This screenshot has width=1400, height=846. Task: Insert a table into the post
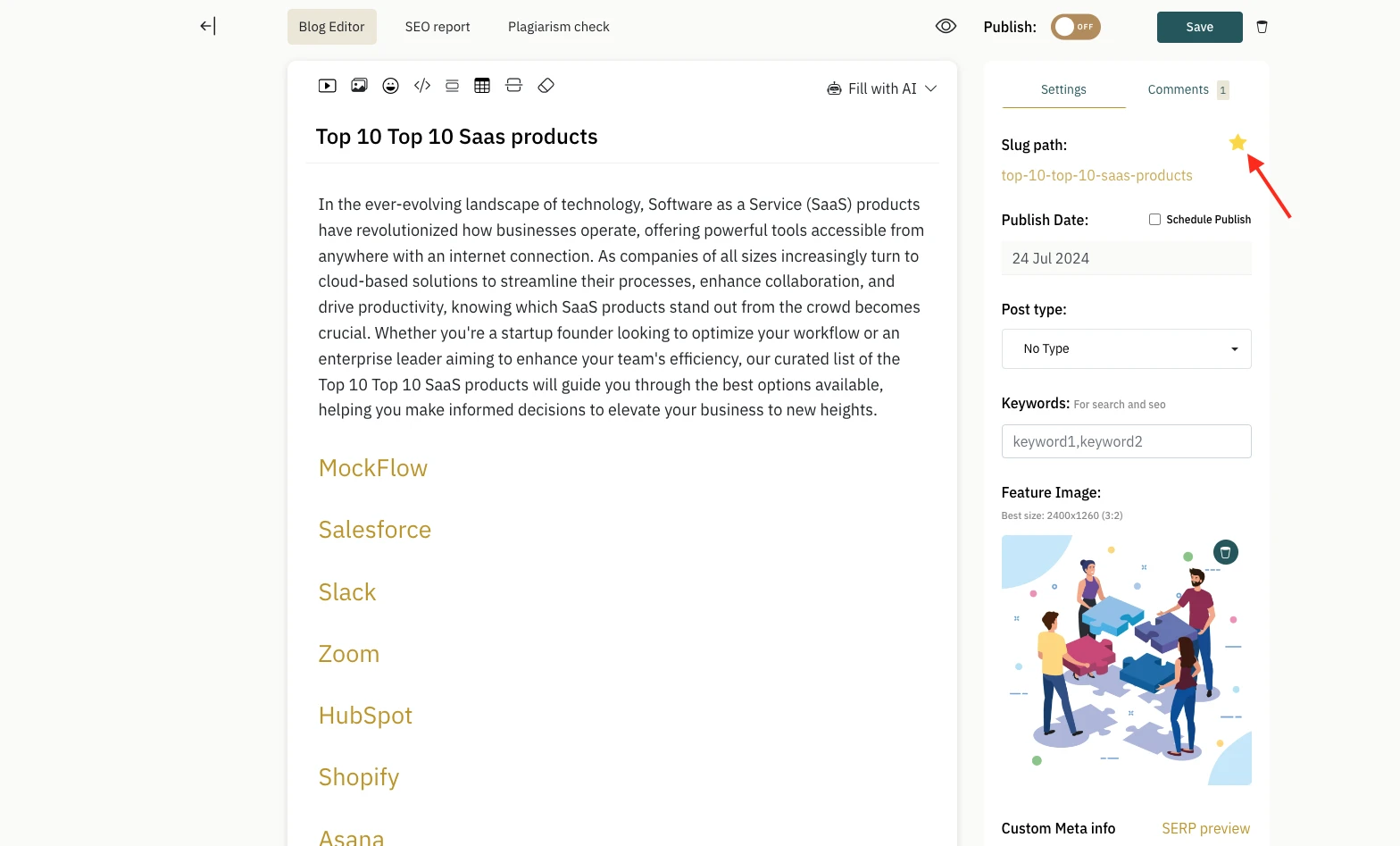coord(482,85)
